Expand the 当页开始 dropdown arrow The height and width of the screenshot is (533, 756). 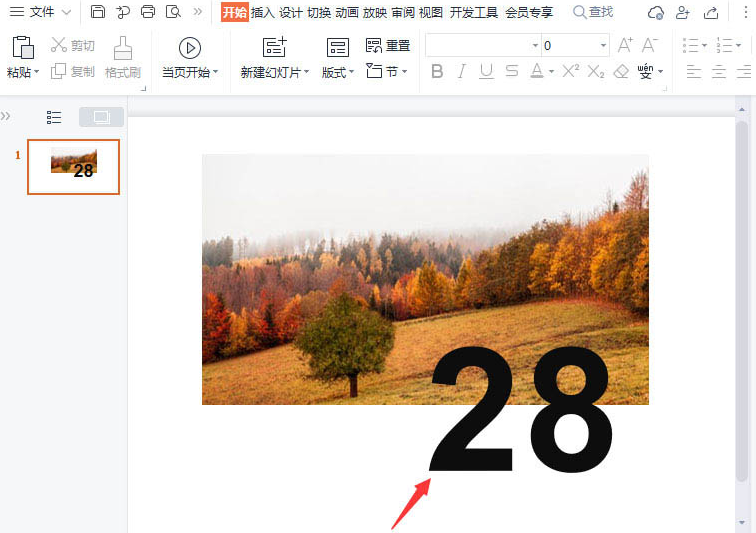[216, 72]
